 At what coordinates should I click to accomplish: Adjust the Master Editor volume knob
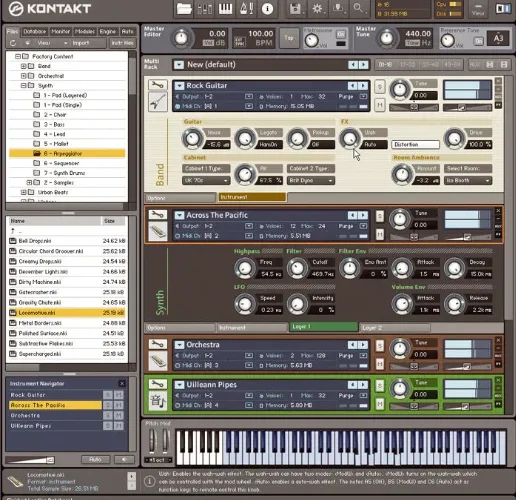click(x=182, y=38)
